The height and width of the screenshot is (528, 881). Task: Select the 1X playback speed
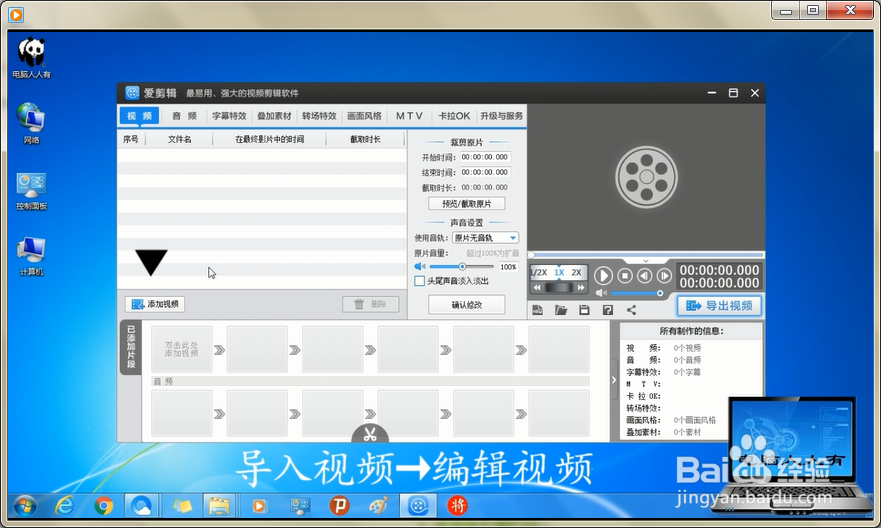[x=559, y=272]
